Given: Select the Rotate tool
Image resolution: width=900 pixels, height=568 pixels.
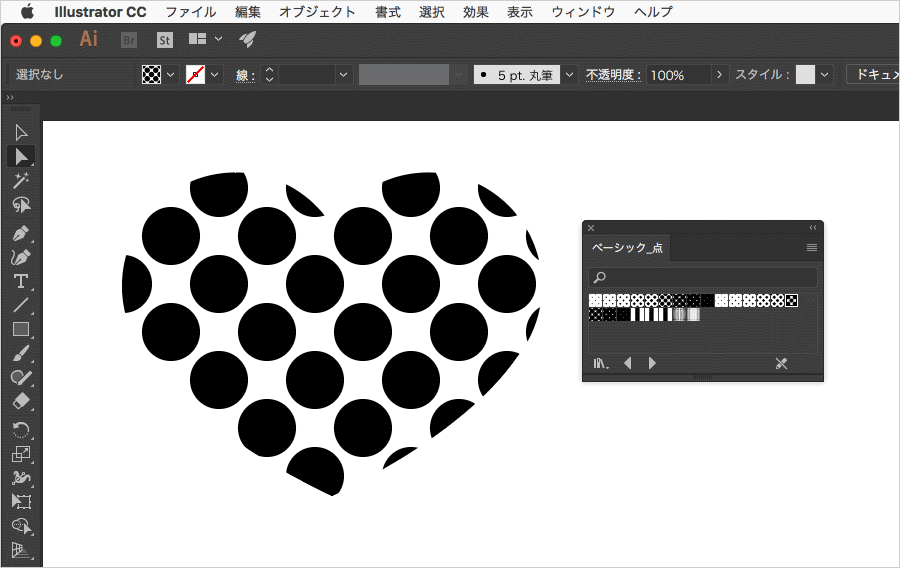Looking at the screenshot, I should [x=21, y=430].
